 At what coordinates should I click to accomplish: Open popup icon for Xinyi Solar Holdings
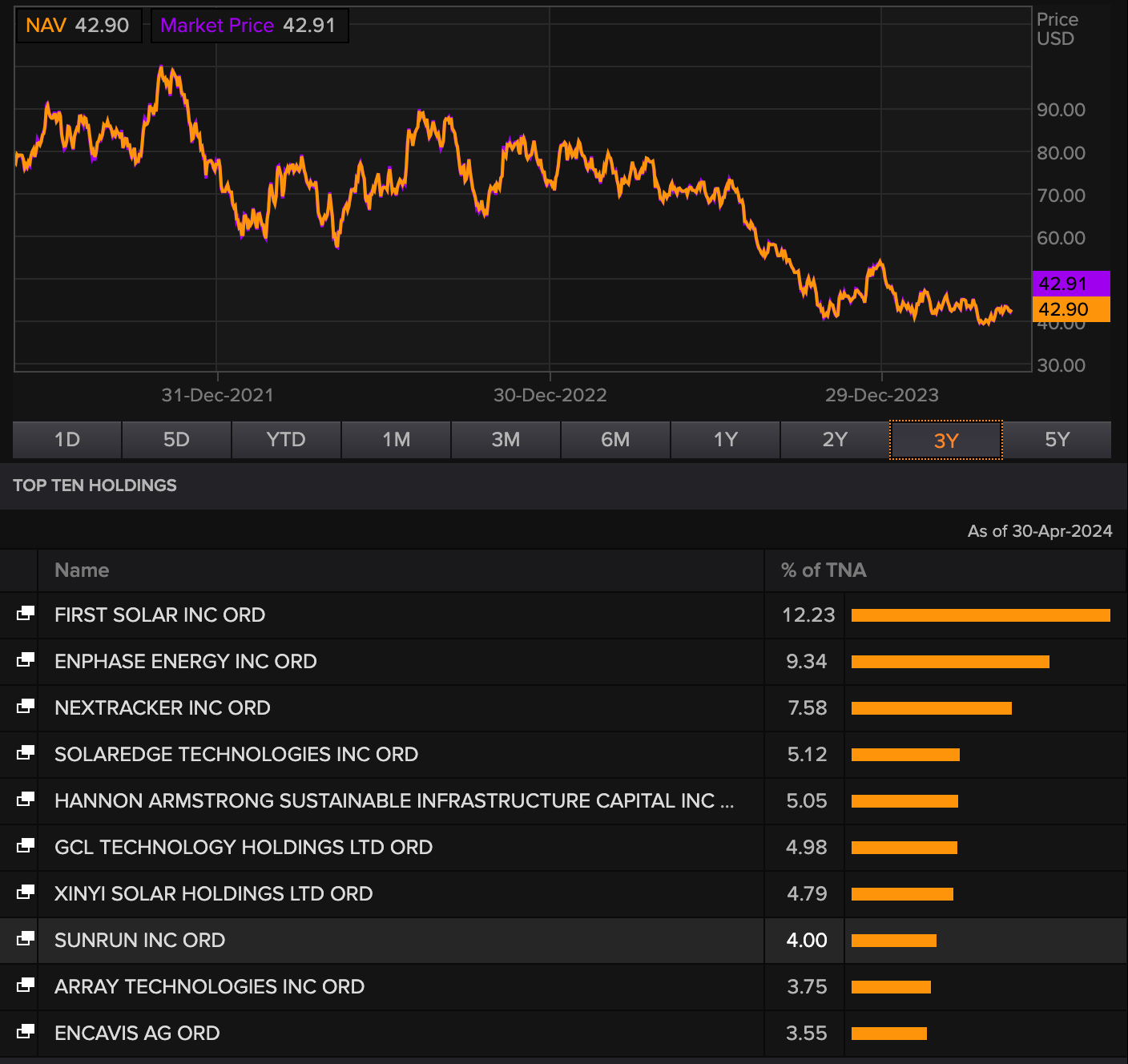pos(26,893)
